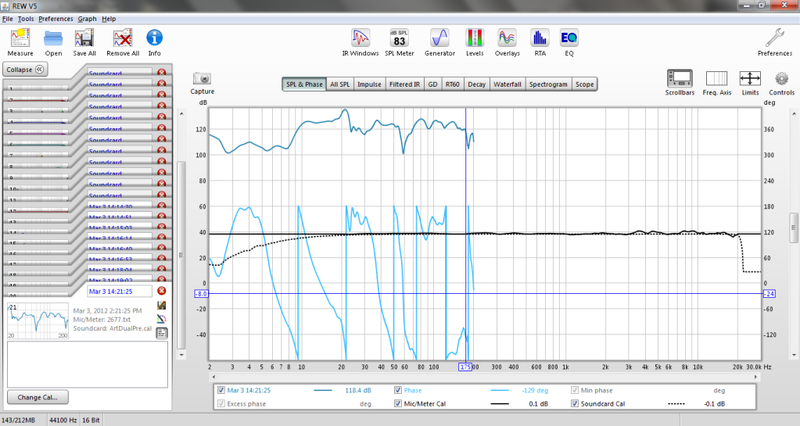Open the signal Generator
Image resolution: width=800 pixels, height=426 pixels.
tap(440, 42)
